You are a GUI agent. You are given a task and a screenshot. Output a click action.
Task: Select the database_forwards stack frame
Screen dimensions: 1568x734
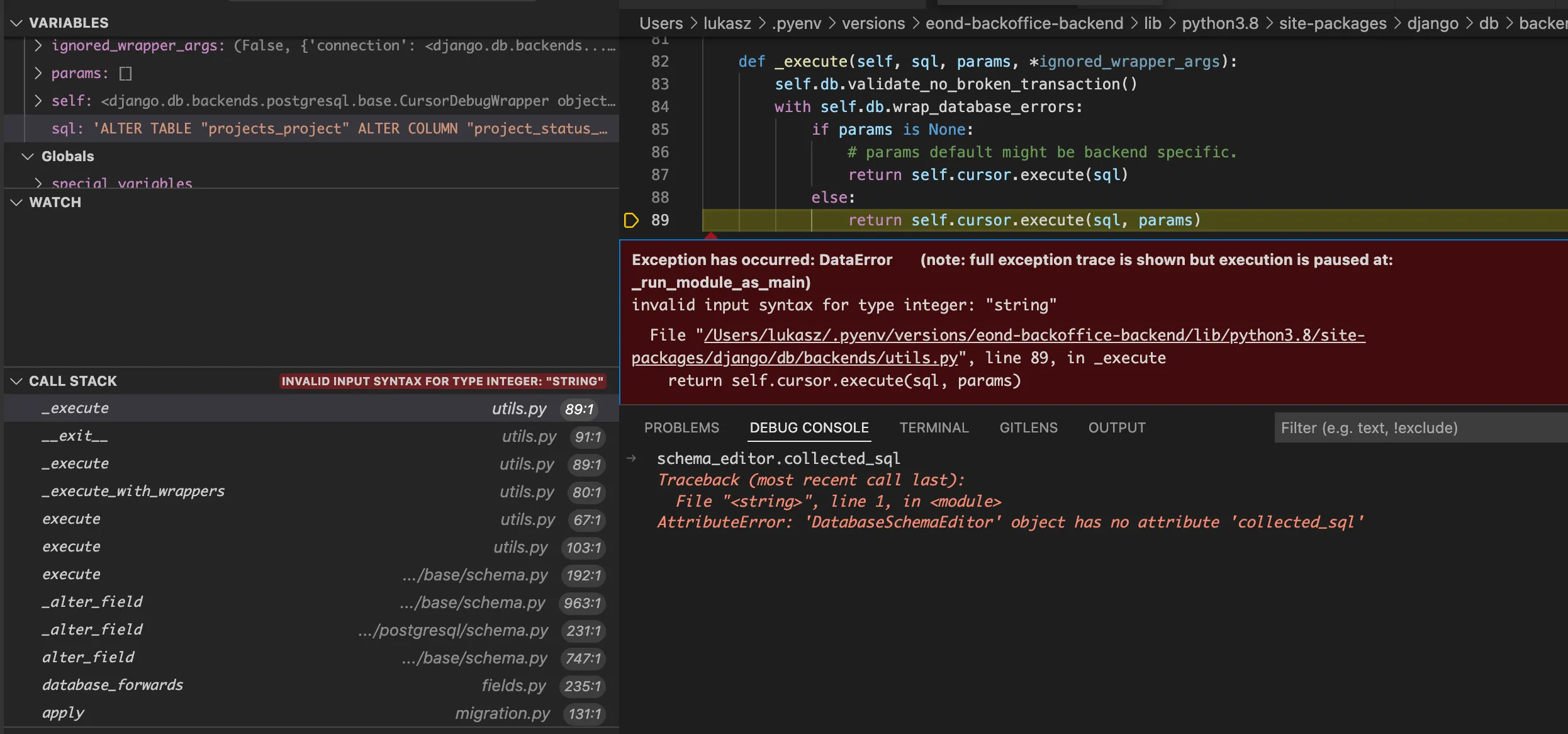tap(113, 685)
